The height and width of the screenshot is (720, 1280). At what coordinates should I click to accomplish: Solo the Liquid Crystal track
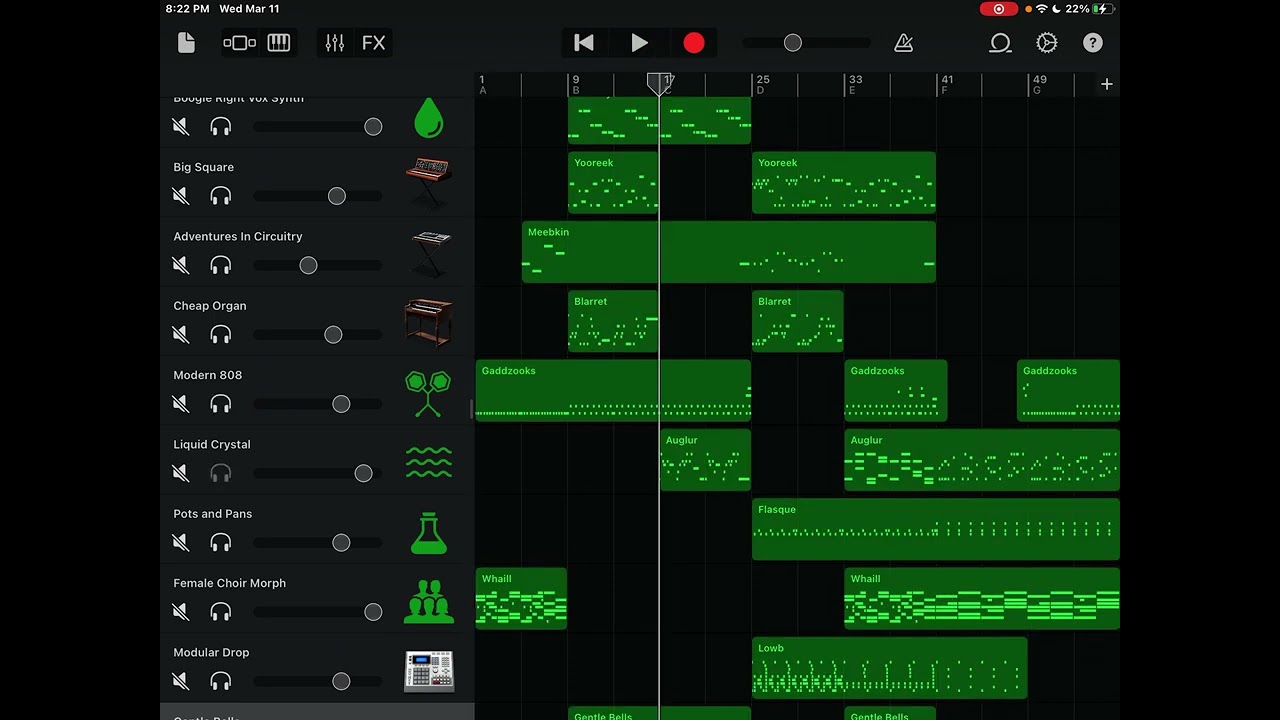[221, 473]
